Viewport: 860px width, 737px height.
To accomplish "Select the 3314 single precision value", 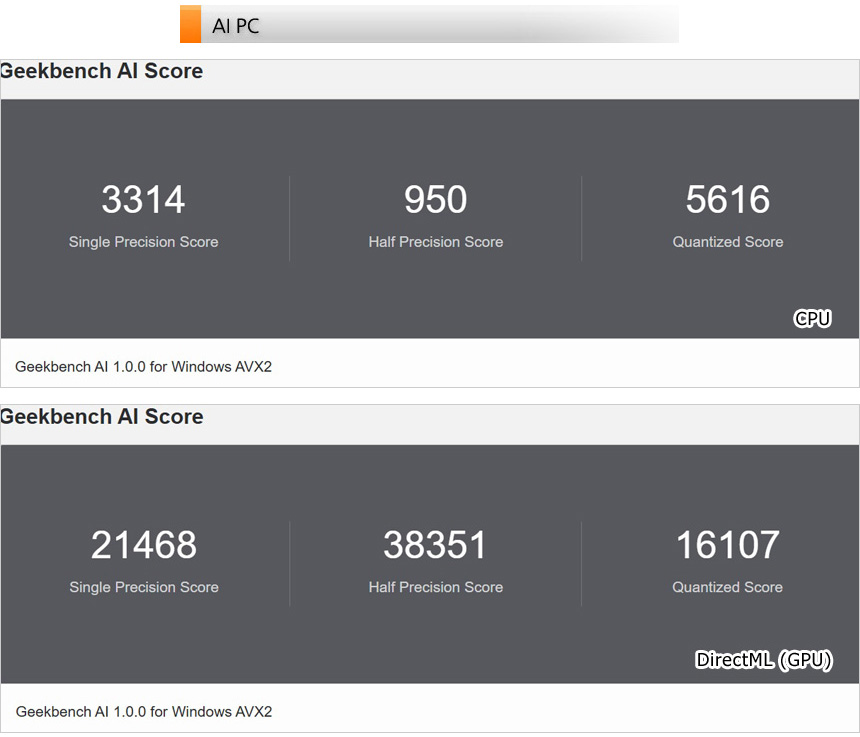I will click(x=143, y=200).
